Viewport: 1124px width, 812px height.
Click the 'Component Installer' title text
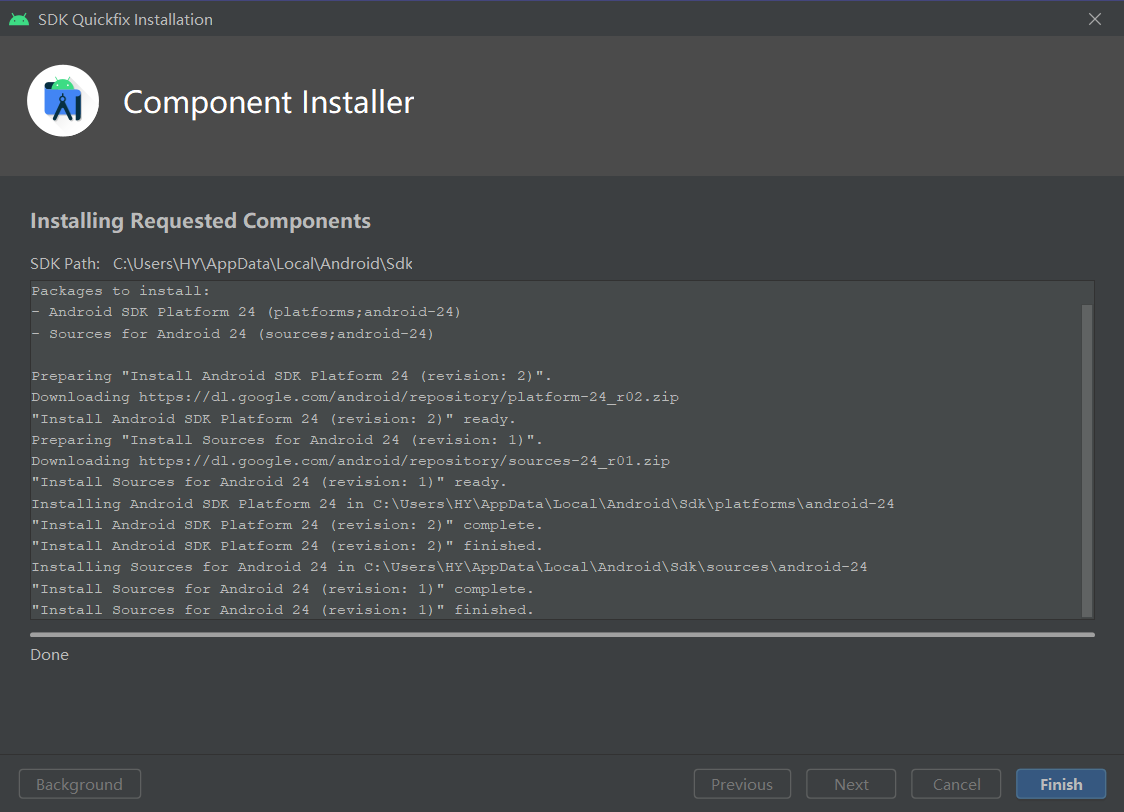(269, 102)
